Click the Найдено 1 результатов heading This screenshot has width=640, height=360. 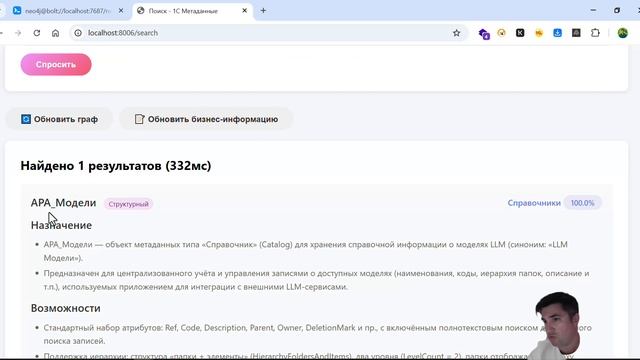pyautogui.click(x=116, y=166)
